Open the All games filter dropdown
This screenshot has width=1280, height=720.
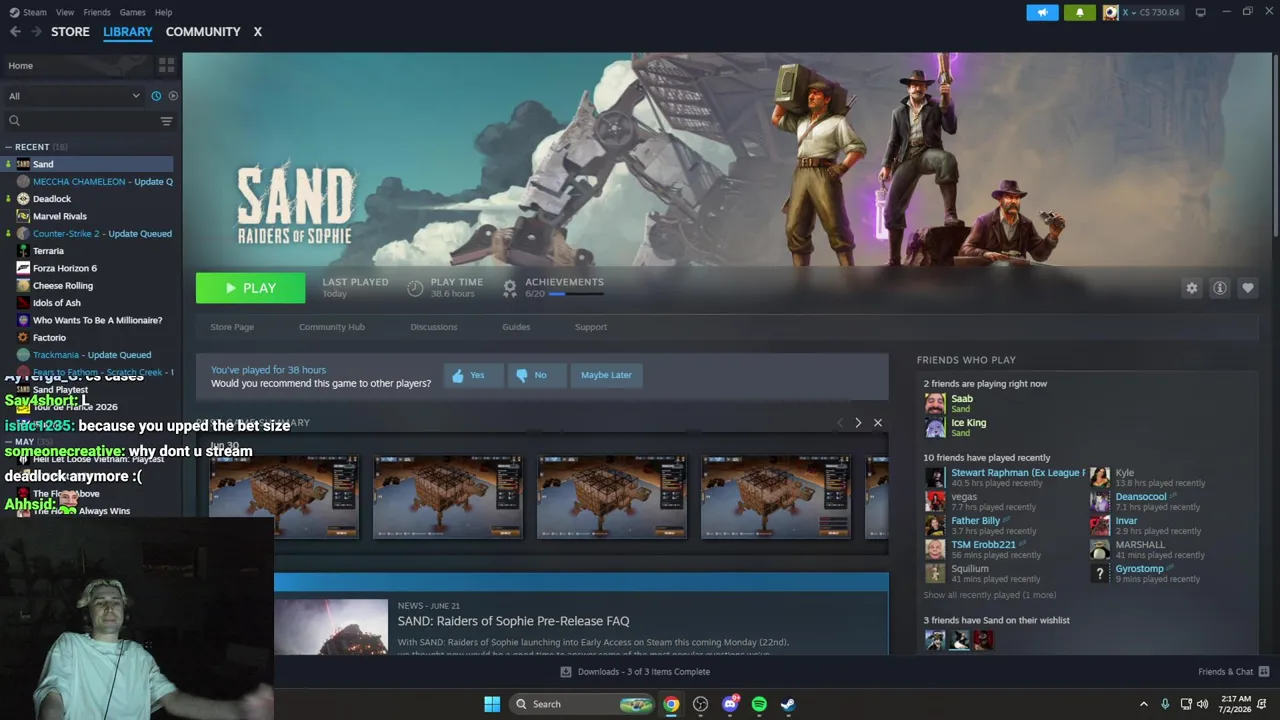[74, 96]
